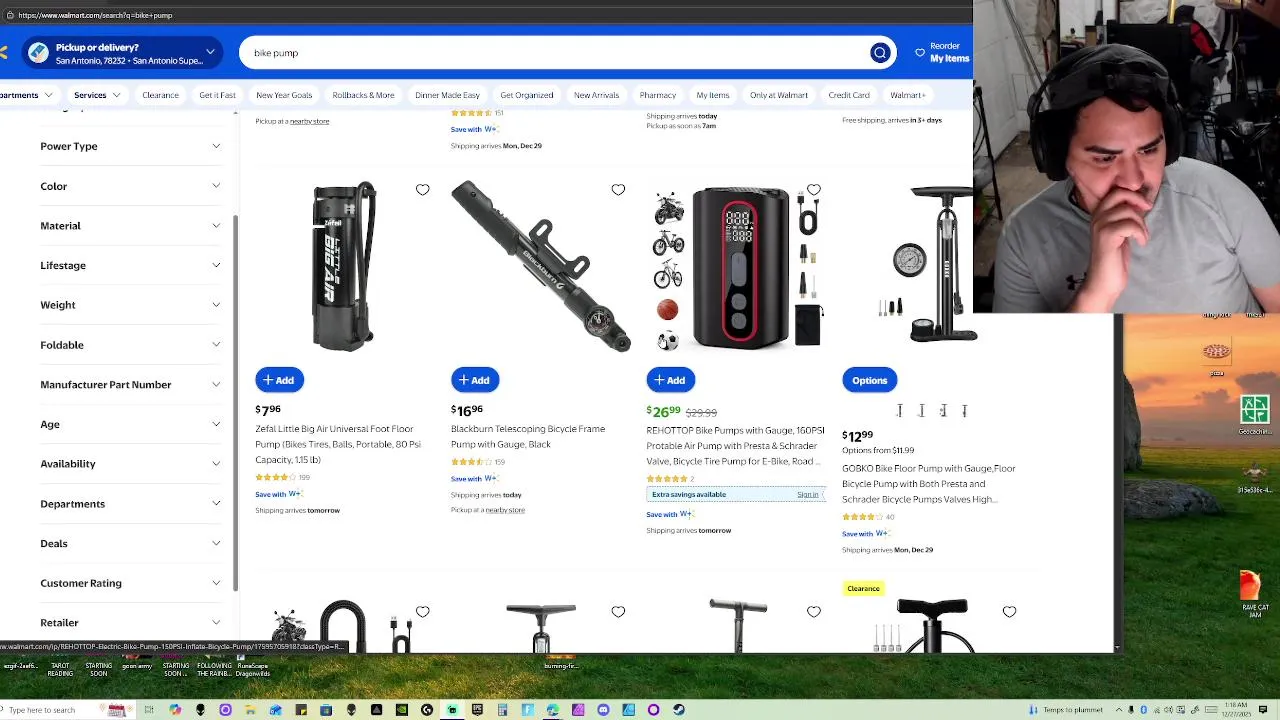Screen dimensions: 1280x720
Task: Open the Services dropdown menu
Action: [x=97, y=95]
